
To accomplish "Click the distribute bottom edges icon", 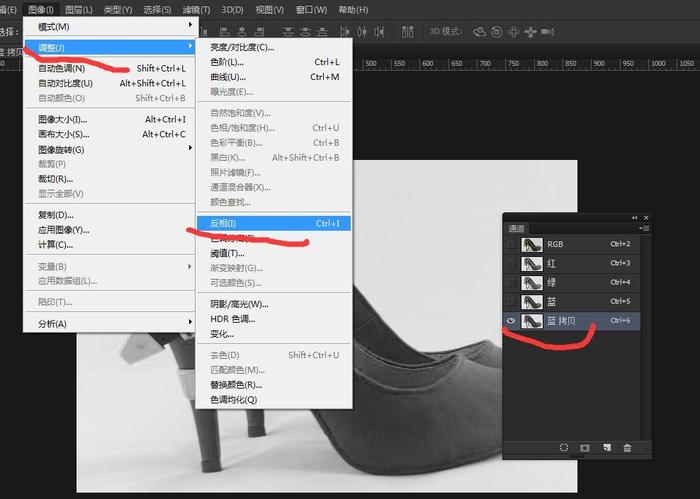I will coord(322,32).
